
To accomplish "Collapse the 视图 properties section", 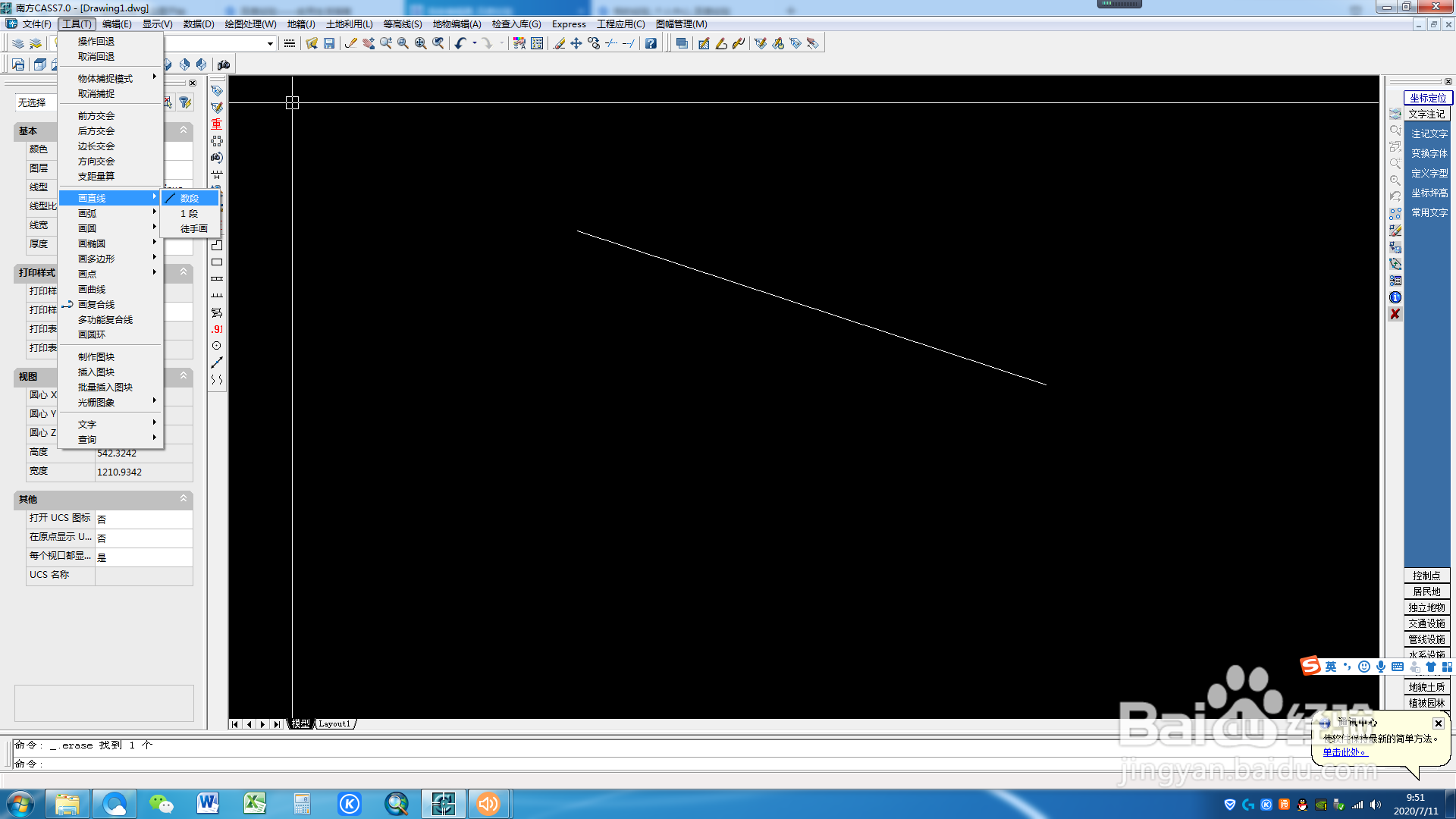I will pos(183,375).
